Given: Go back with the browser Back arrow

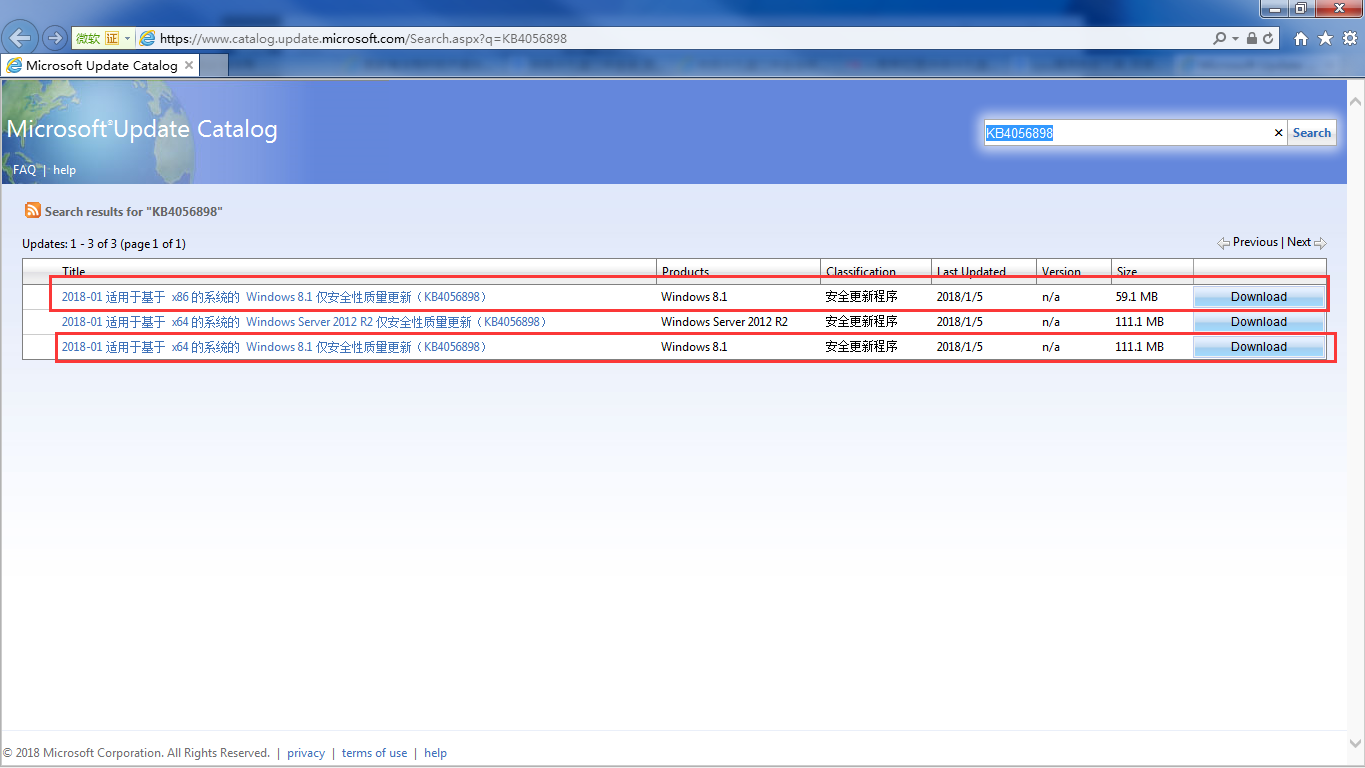Looking at the screenshot, I should [x=19, y=38].
